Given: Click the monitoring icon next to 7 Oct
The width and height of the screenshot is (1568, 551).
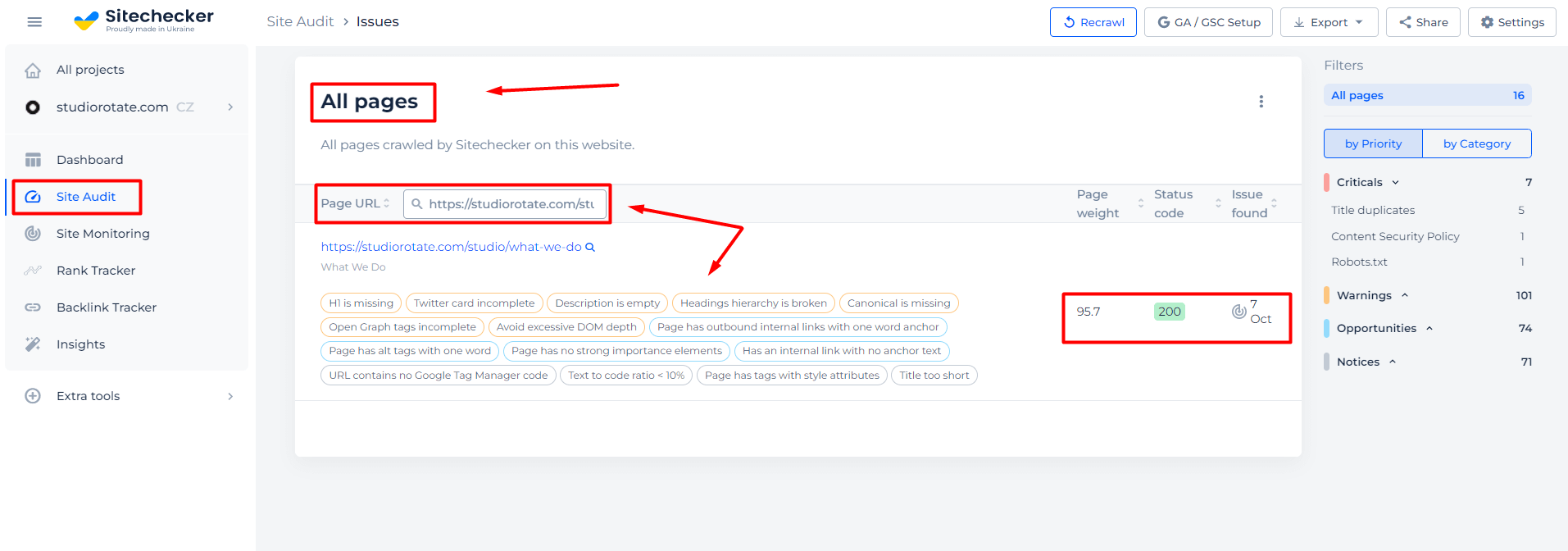Looking at the screenshot, I should 1238,312.
